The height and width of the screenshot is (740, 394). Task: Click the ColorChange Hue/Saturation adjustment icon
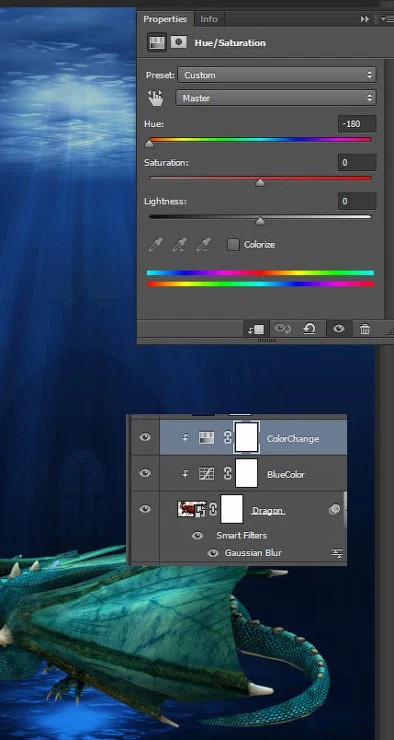[206, 438]
